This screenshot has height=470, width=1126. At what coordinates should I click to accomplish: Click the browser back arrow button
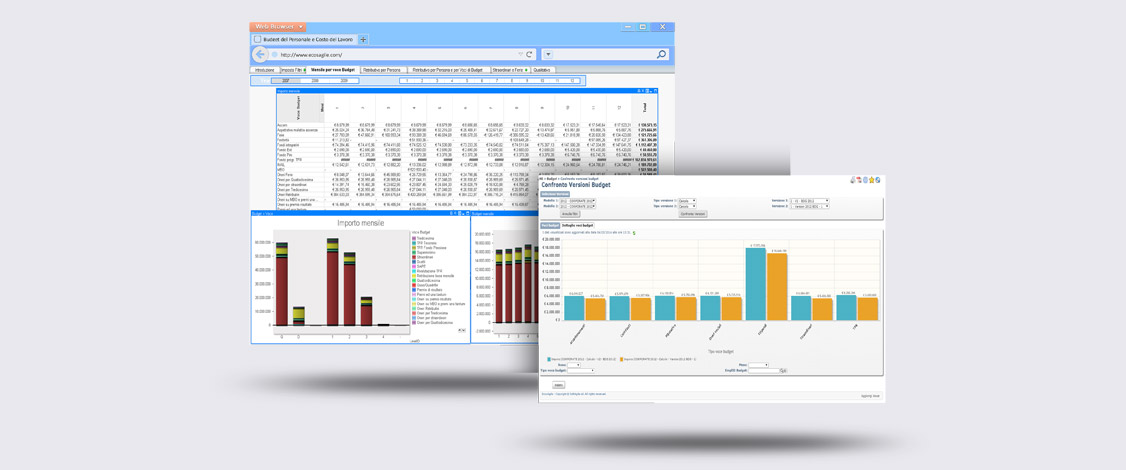tap(260, 54)
